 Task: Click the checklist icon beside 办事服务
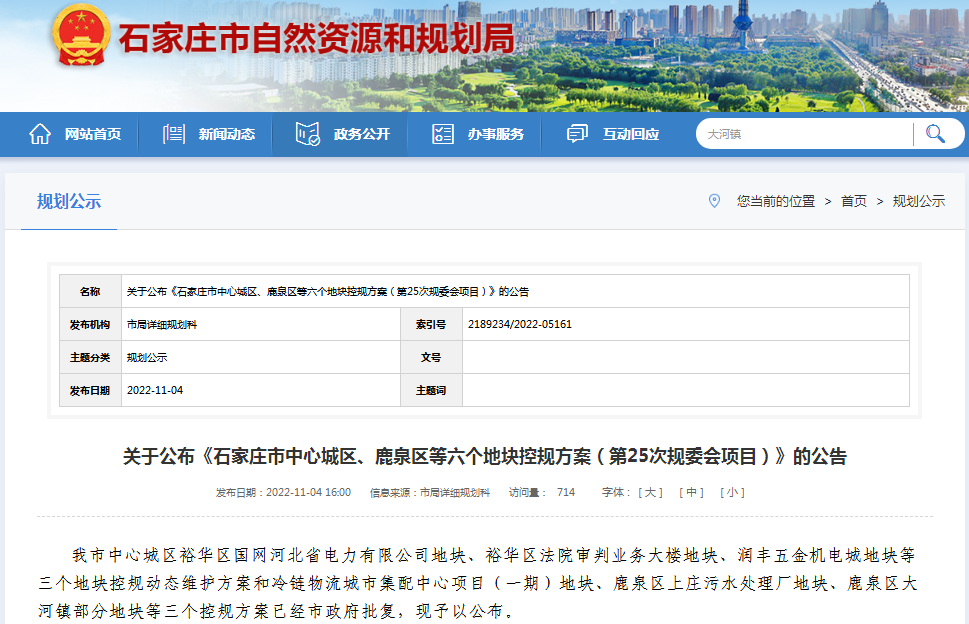tap(443, 134)
